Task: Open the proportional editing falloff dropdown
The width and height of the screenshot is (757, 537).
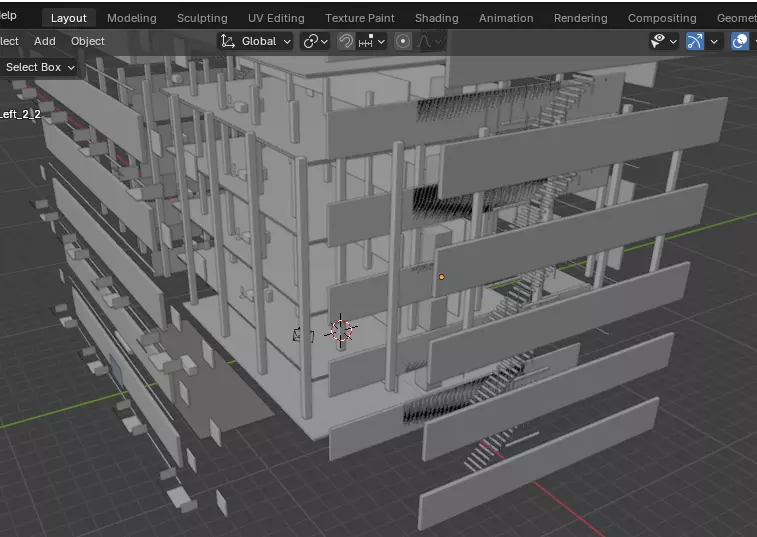Action: (429, 42)
